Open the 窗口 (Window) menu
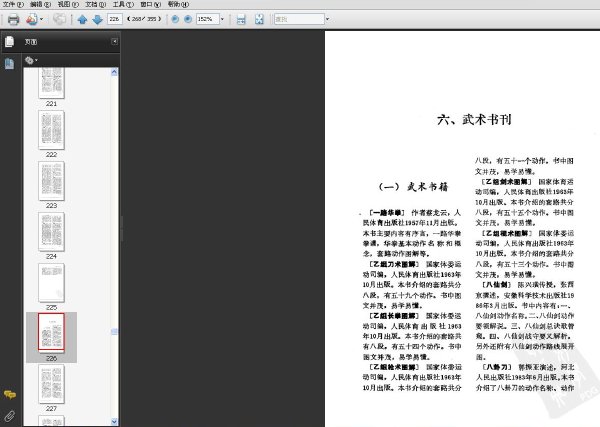Viewport: 600px width, 427px height. 151,4
